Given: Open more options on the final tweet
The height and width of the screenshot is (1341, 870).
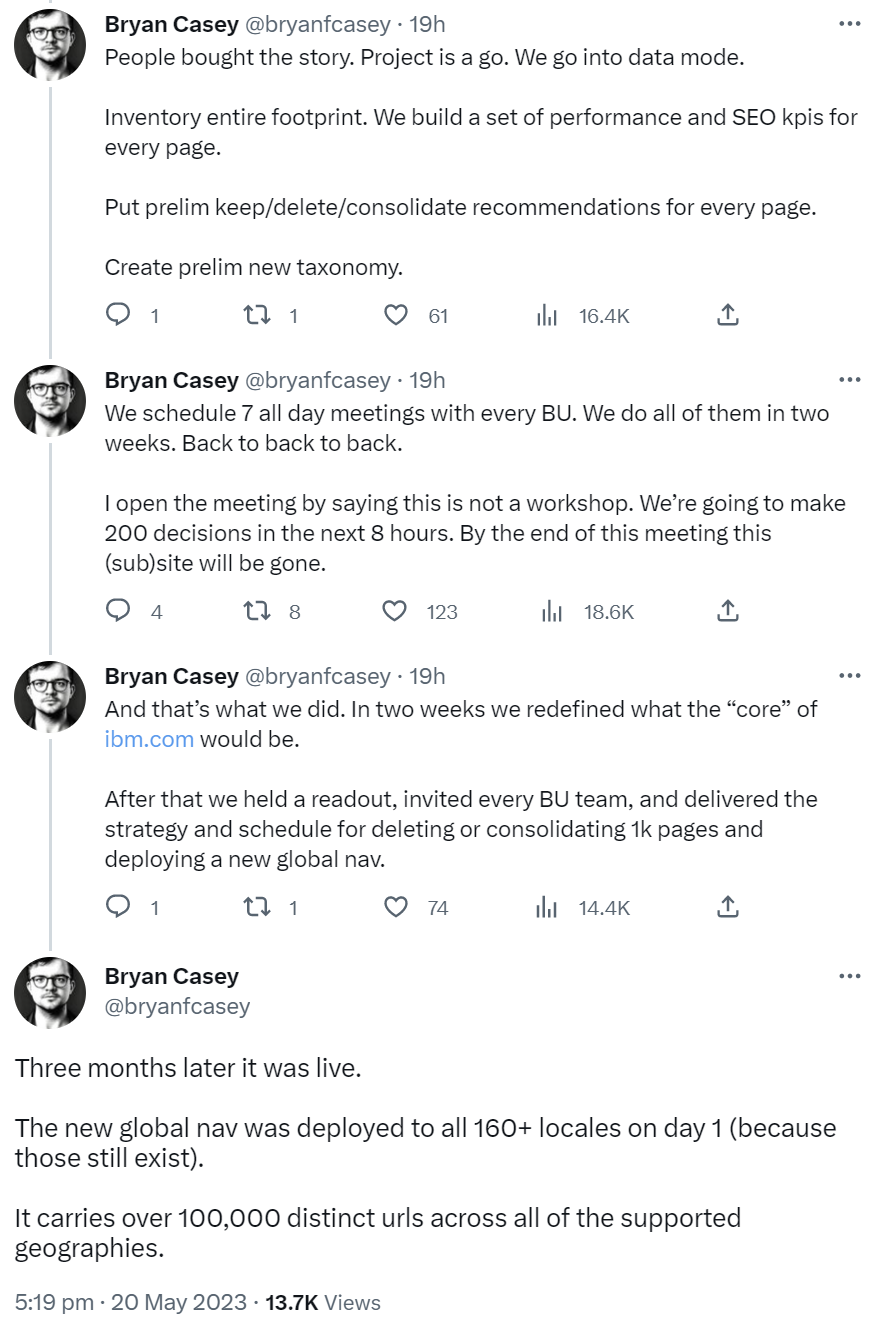Looking at the screenshot, I should click(x=850, y=976).
